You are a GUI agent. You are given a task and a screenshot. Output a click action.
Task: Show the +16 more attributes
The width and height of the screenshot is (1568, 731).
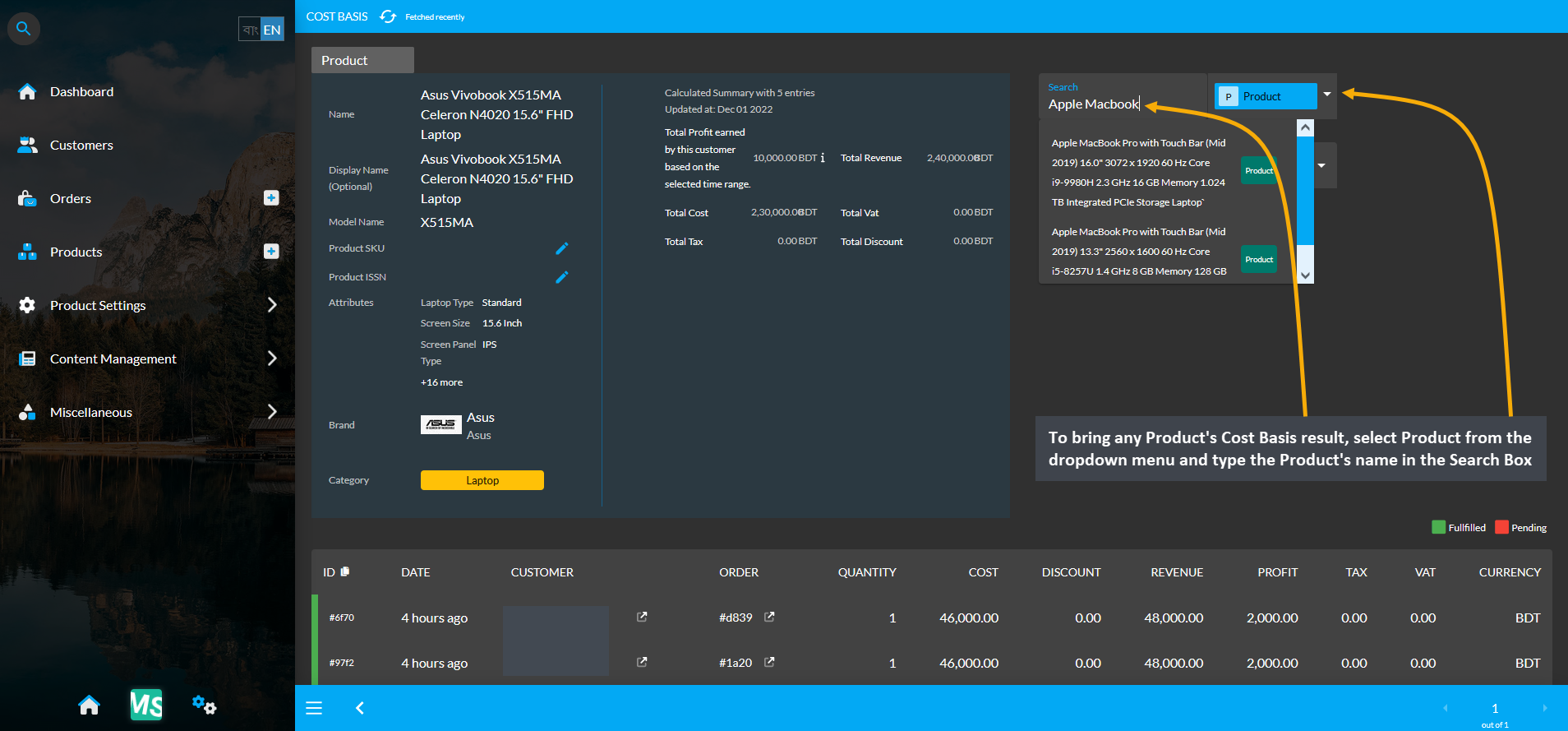click(x=441, y=382)
